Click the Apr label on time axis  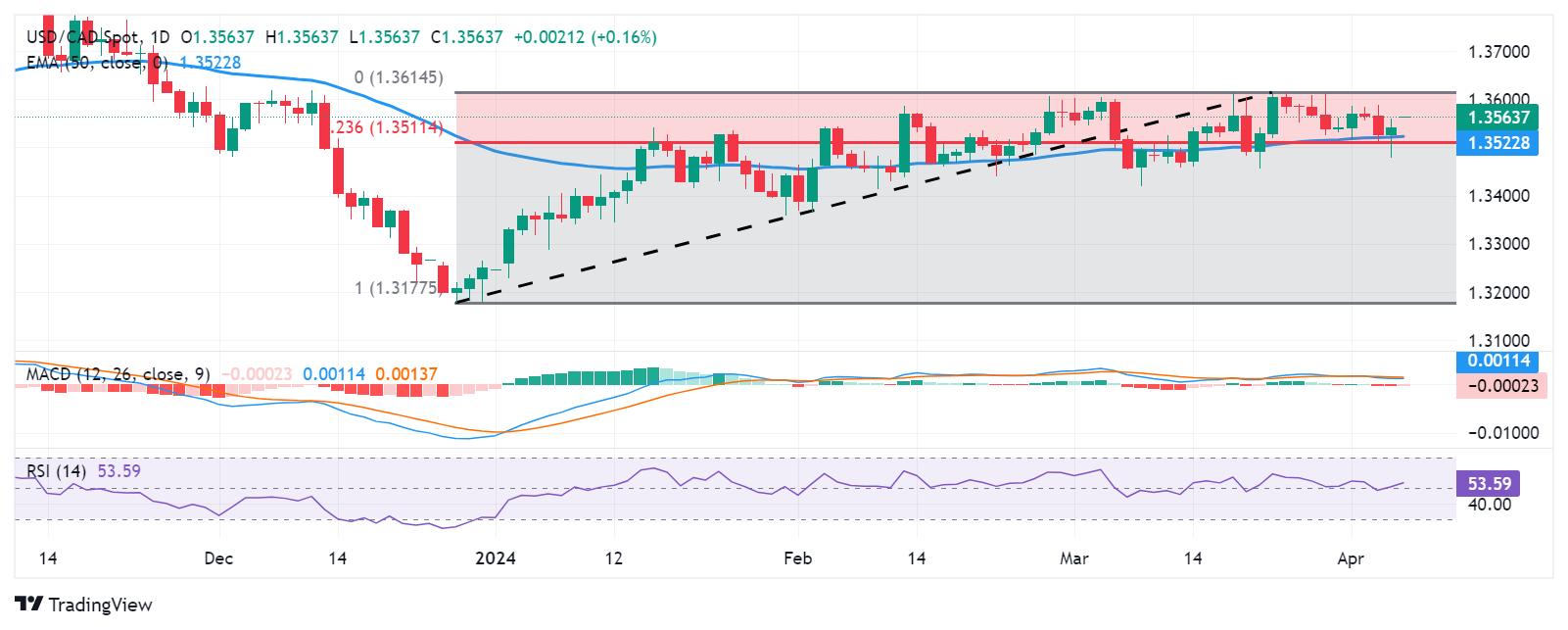click(x=1351, y=558)
